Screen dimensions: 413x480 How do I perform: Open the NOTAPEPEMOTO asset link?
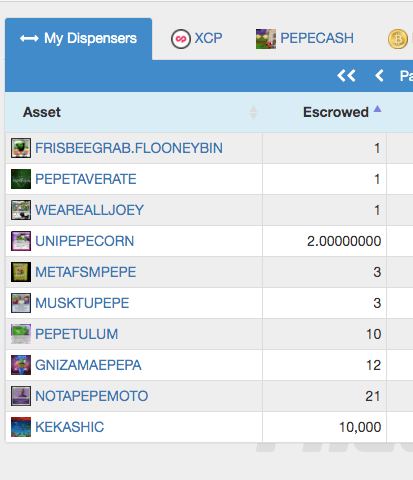[92, 396]
